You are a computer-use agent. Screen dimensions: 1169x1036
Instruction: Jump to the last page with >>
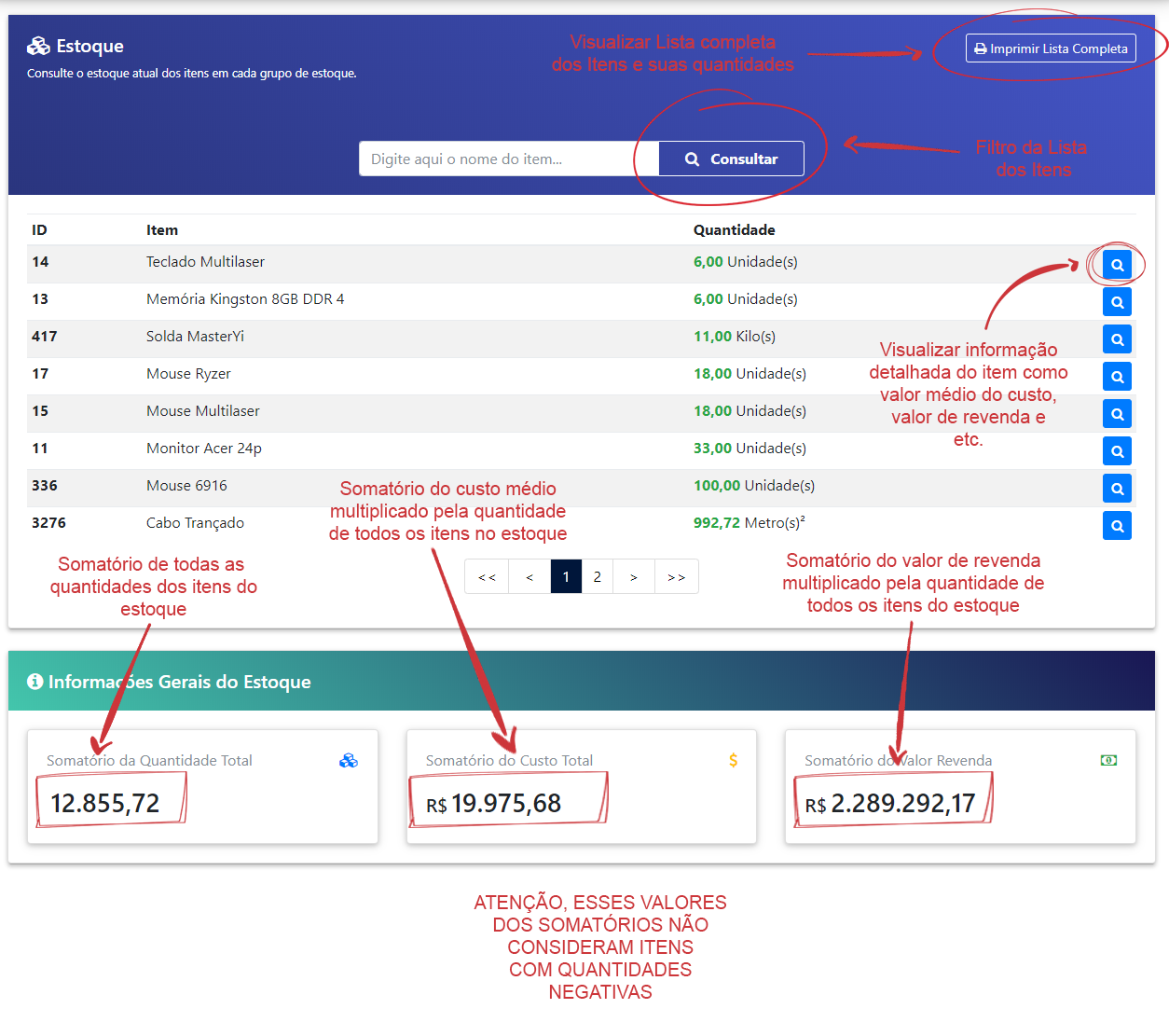click(x=676, y=577)
